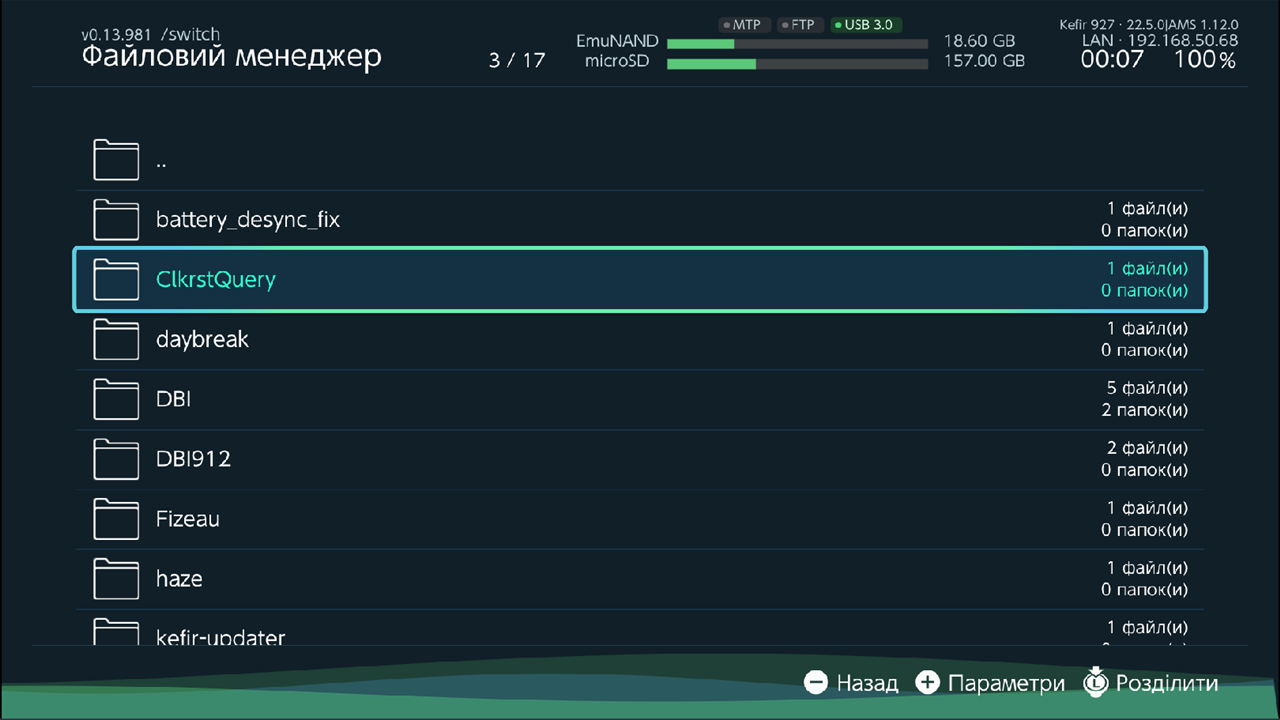Click the ClkrstQuery folder icon
This screenshot has width=1280, height=720.
116,280
